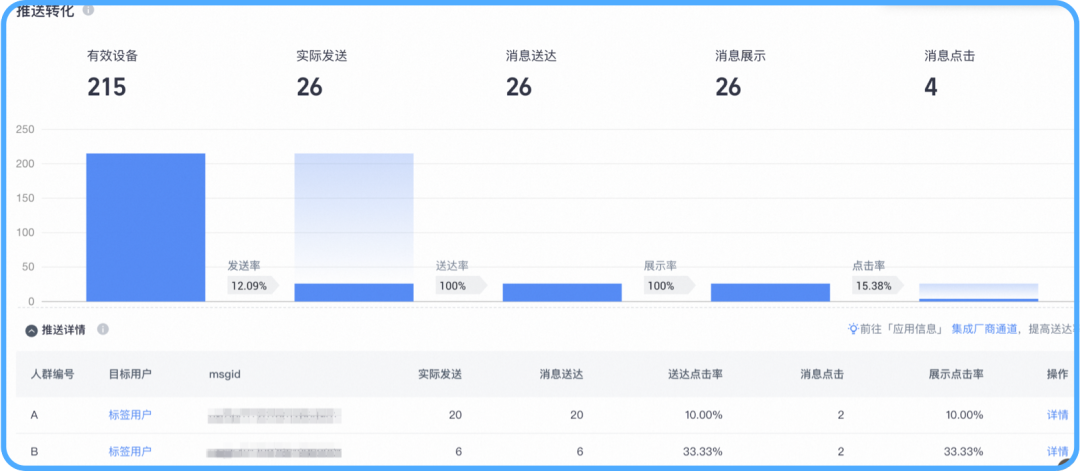
Task: Click the 实际发送 column header
Action: (x=440, y=374)
